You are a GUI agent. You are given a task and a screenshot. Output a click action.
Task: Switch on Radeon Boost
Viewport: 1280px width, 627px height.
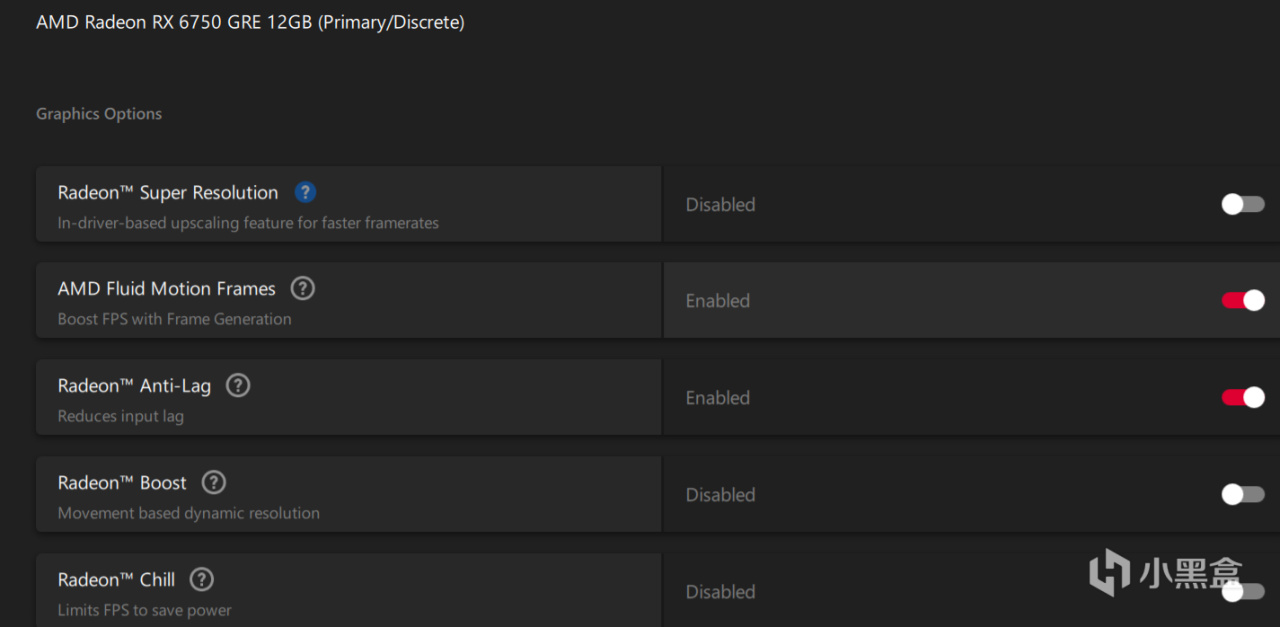click(x=1242, y=495)
